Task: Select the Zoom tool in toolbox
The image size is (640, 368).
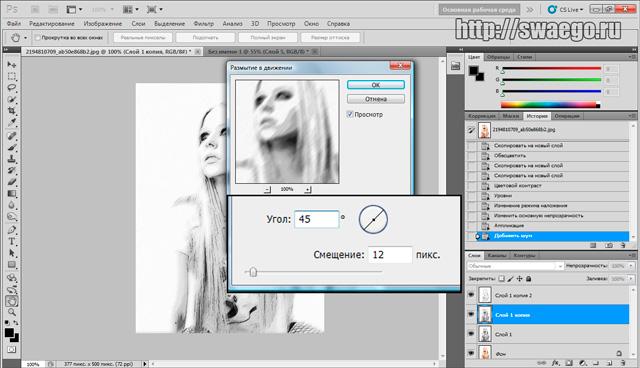Action: tap(11, 313)
